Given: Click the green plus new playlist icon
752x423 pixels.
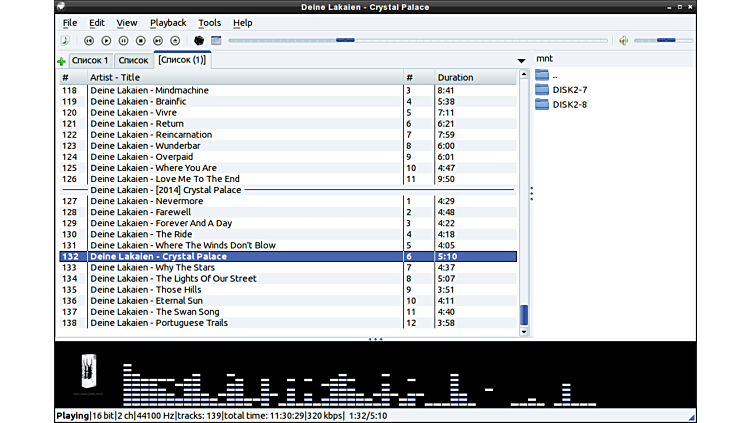Looking at the screenshot, I should point(61,61).
